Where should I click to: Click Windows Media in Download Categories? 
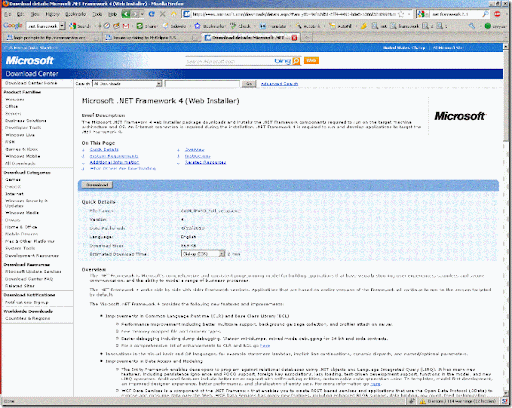[22, 213]
